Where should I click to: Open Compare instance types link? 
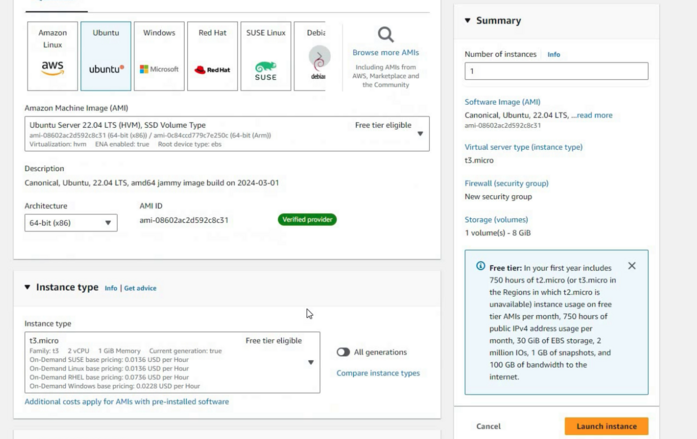point(378,373)
